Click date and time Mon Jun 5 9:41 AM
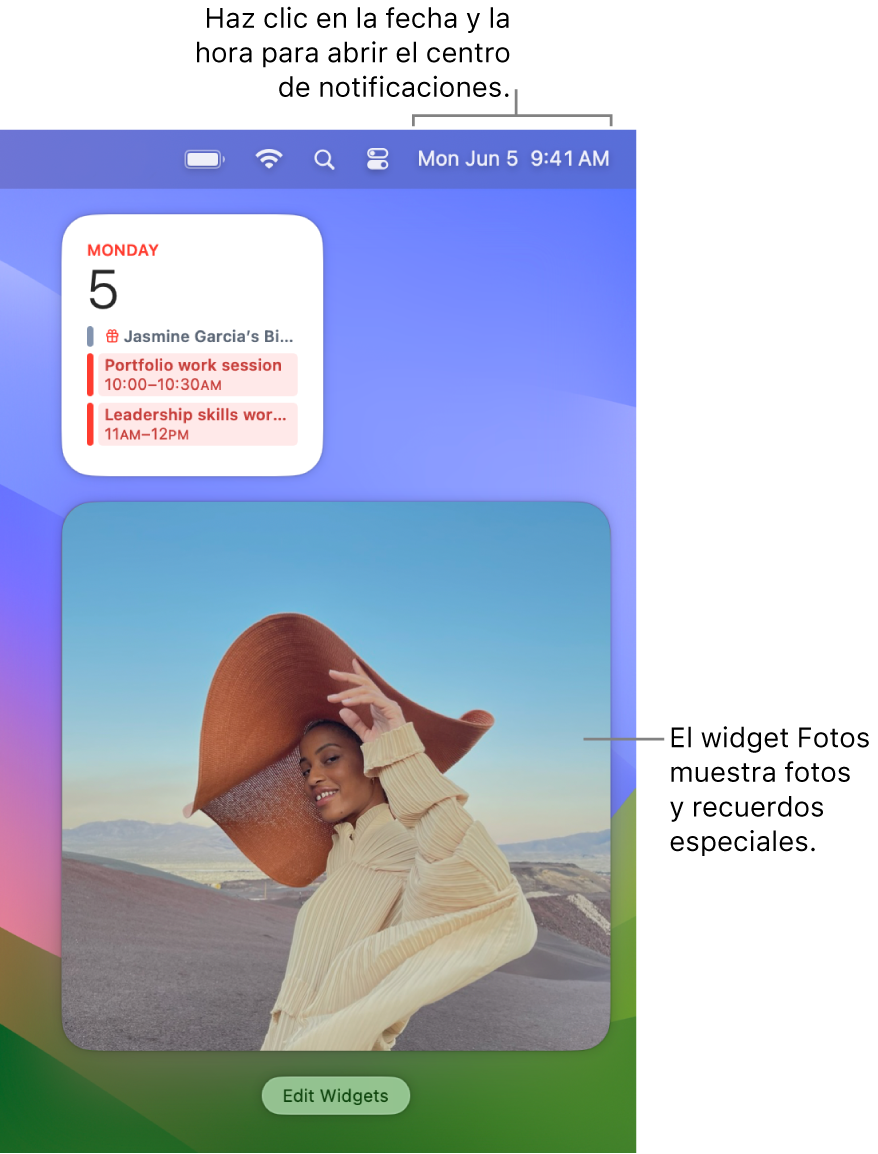Image resolution: width=878 pixels, height=1154 pixels. click(514, 159)
